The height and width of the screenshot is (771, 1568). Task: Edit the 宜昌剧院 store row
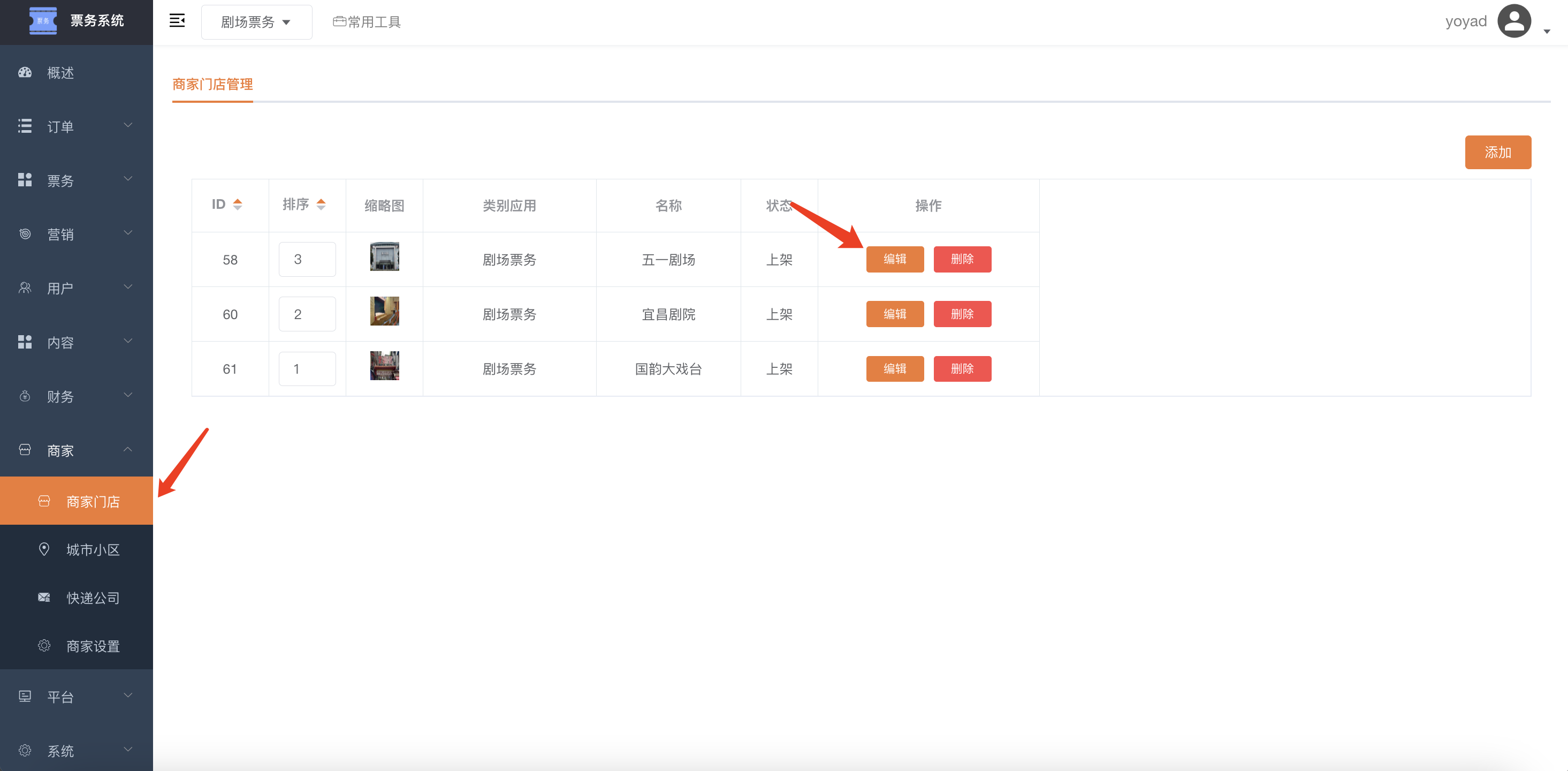coord(895,314)
